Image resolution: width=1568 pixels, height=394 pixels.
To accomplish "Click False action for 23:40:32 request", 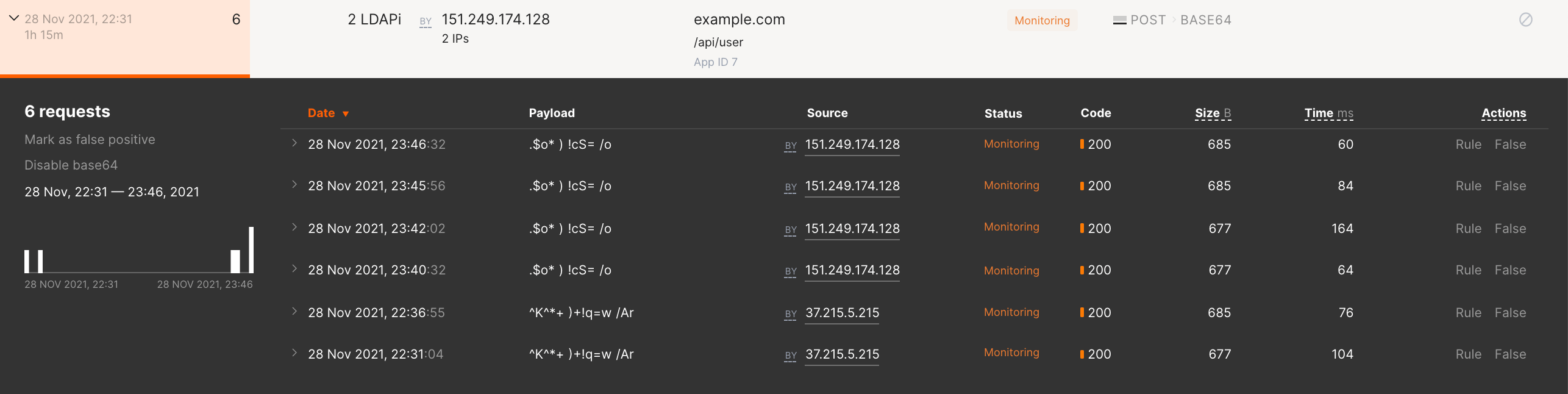I will 1510,270.
